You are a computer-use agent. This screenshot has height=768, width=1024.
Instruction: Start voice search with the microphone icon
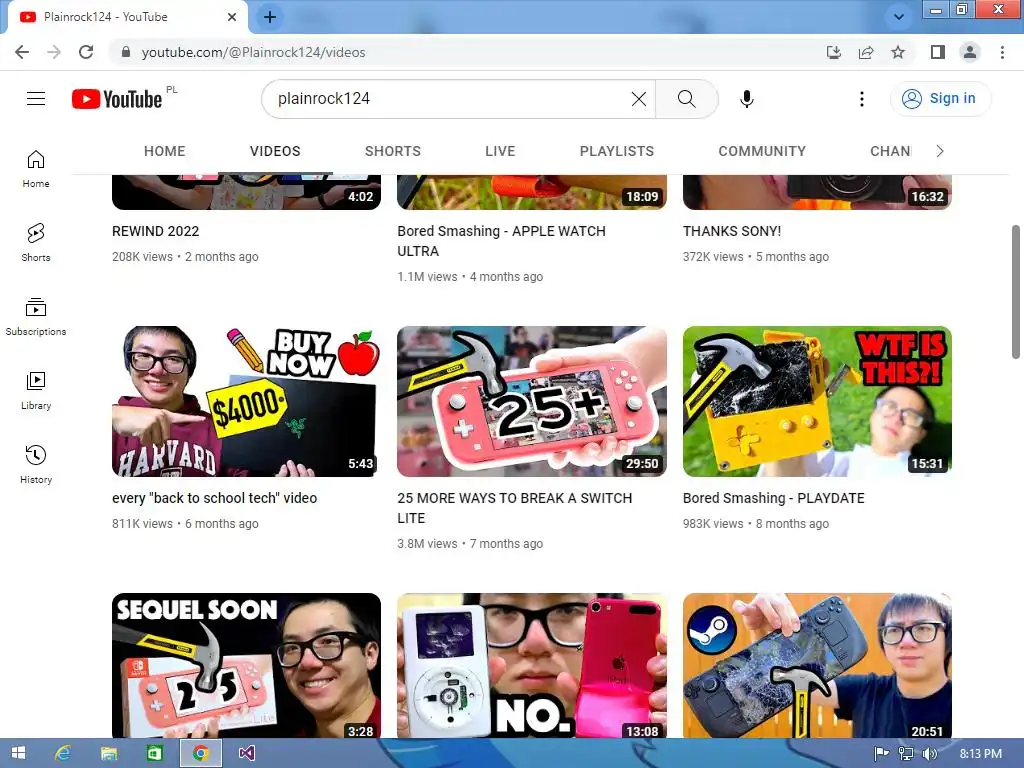point(746,99)
